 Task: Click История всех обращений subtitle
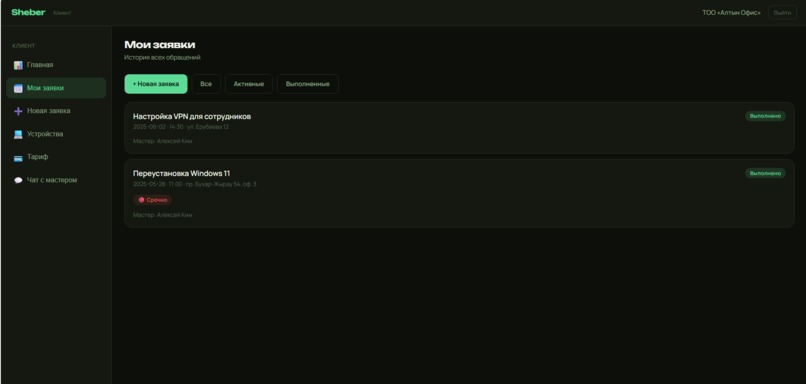pyautogui.click(x=162, y=58)
